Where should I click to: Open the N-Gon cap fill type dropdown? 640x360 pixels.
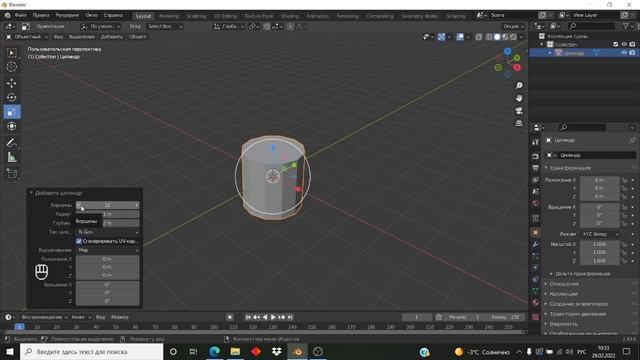point(107,232)
